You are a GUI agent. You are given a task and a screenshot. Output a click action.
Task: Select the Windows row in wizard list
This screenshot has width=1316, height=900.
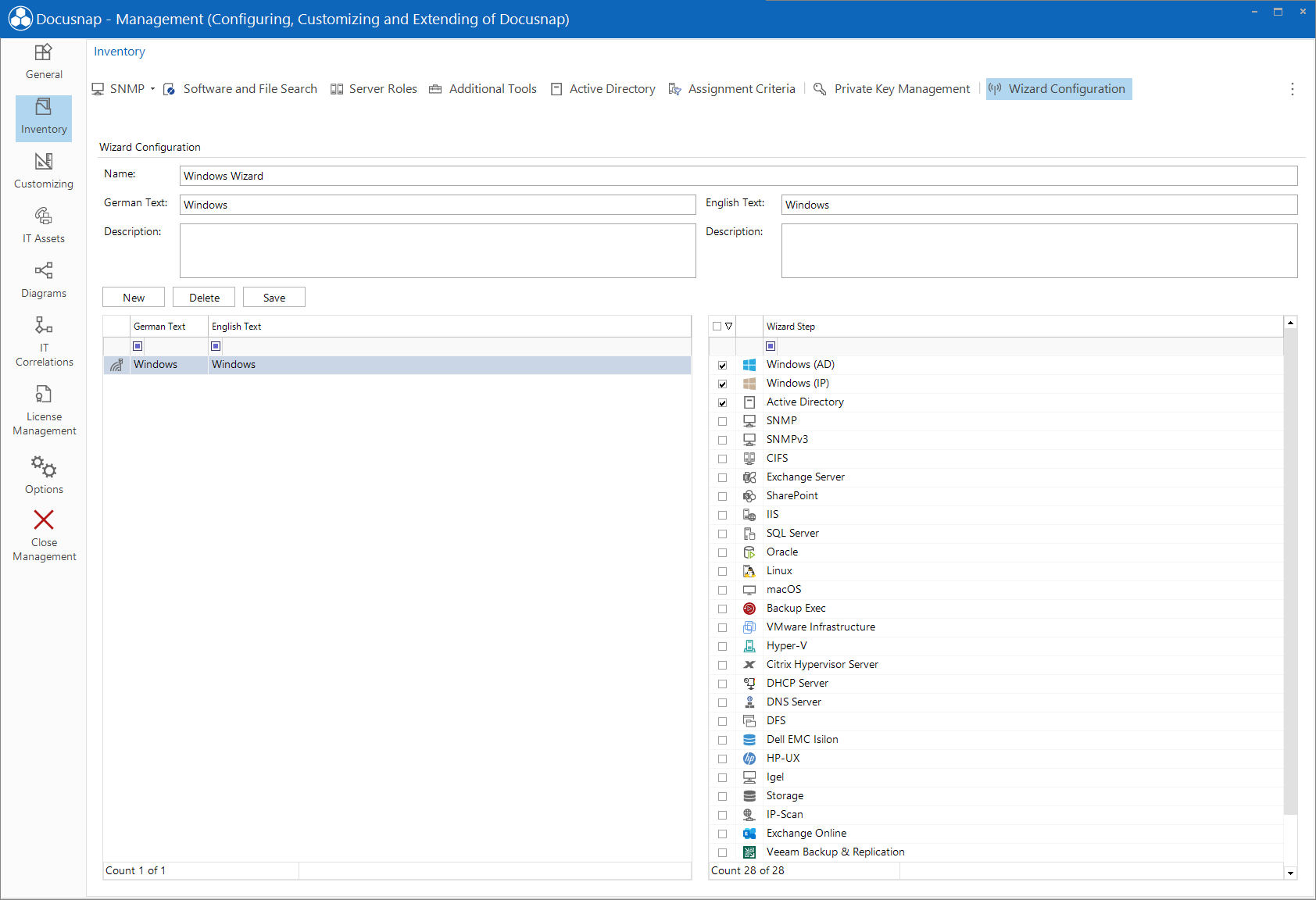(x=397, y=365)
